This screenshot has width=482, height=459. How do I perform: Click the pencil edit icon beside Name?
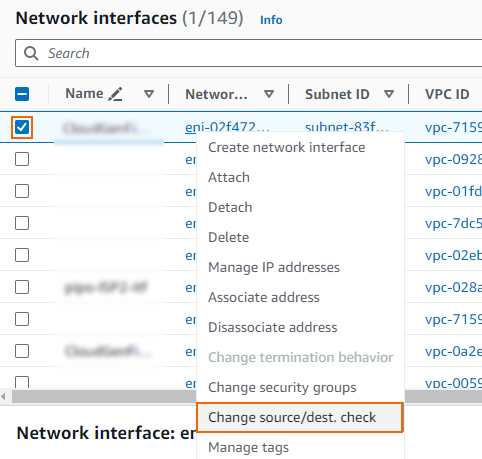pyautogui.click(x=115, y=94)
